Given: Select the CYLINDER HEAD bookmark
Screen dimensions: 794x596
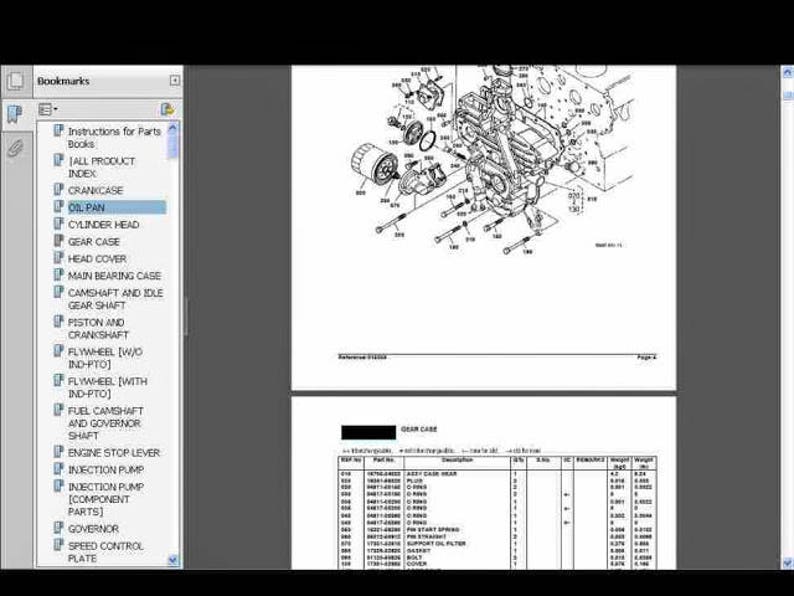Looking at the screenshot, I should pyautogui.click(x=103, y=224).
